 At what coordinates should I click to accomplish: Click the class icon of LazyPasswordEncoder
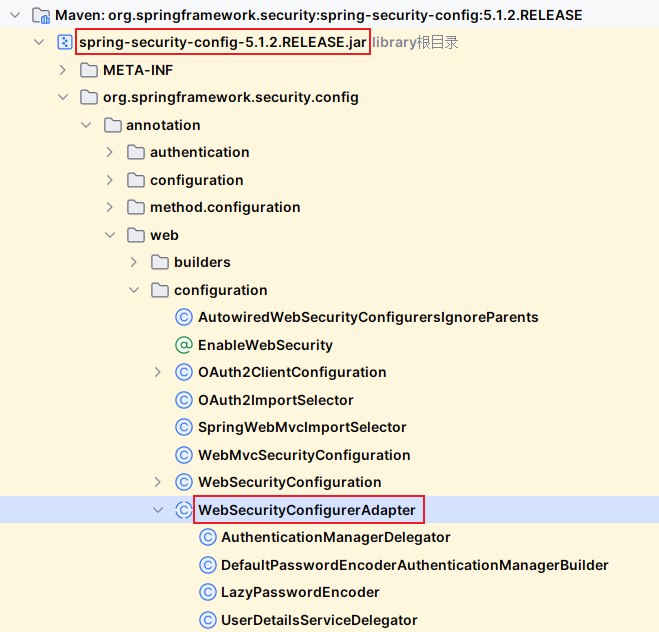coord(208,592)
